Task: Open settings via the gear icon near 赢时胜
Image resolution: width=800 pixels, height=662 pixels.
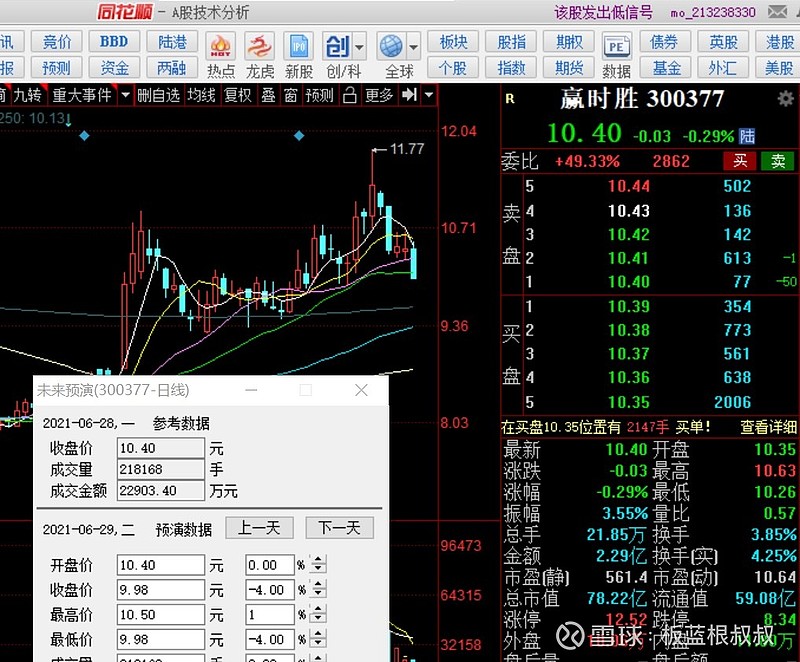Action: 786,97
